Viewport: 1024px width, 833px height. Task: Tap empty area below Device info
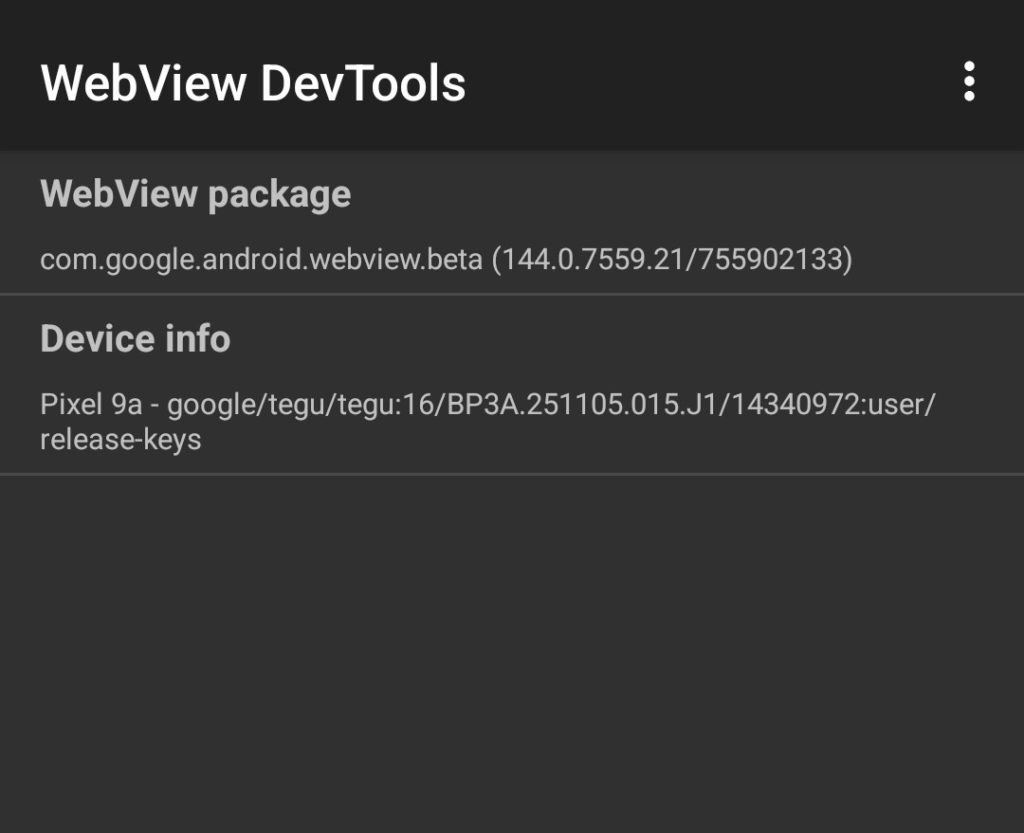click(x=512, y=650)
